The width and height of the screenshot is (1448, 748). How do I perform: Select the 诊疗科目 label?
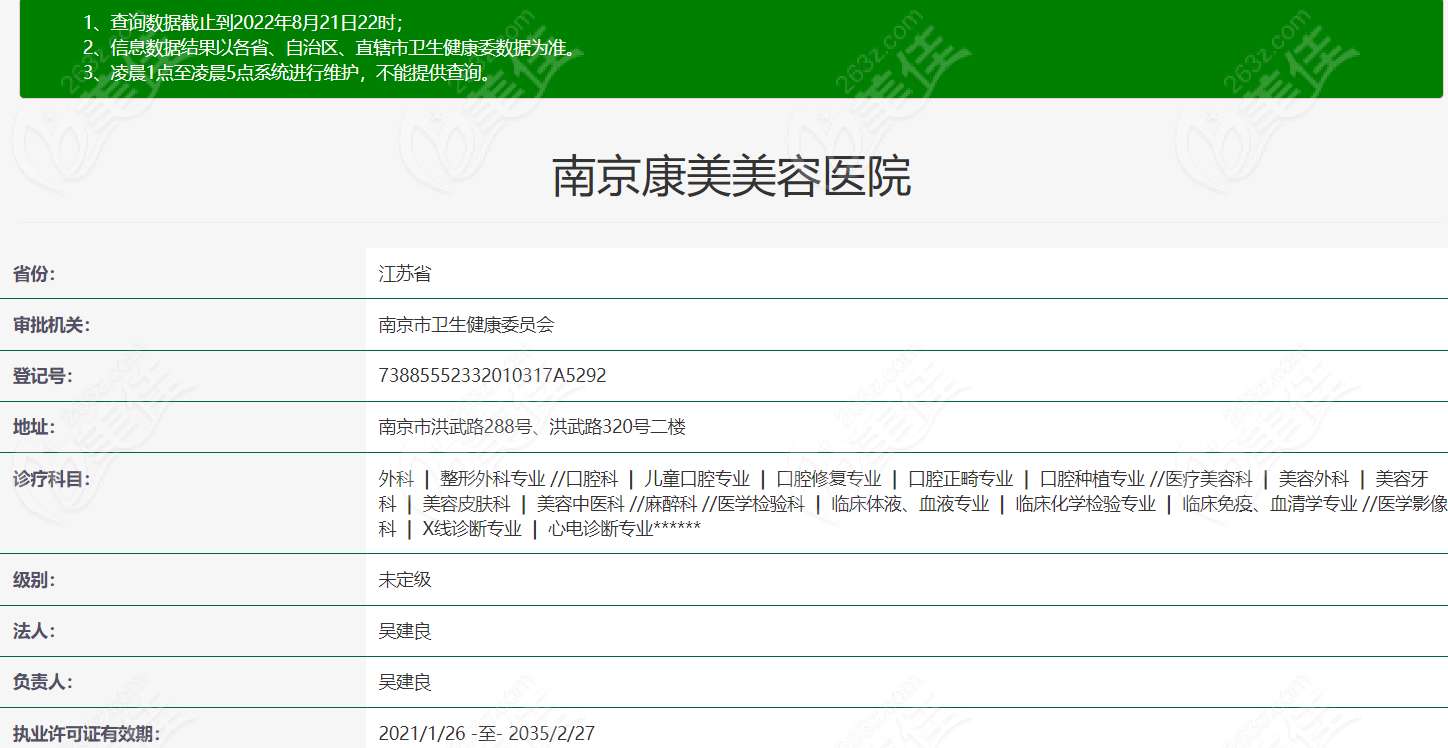tap(51, 478)
